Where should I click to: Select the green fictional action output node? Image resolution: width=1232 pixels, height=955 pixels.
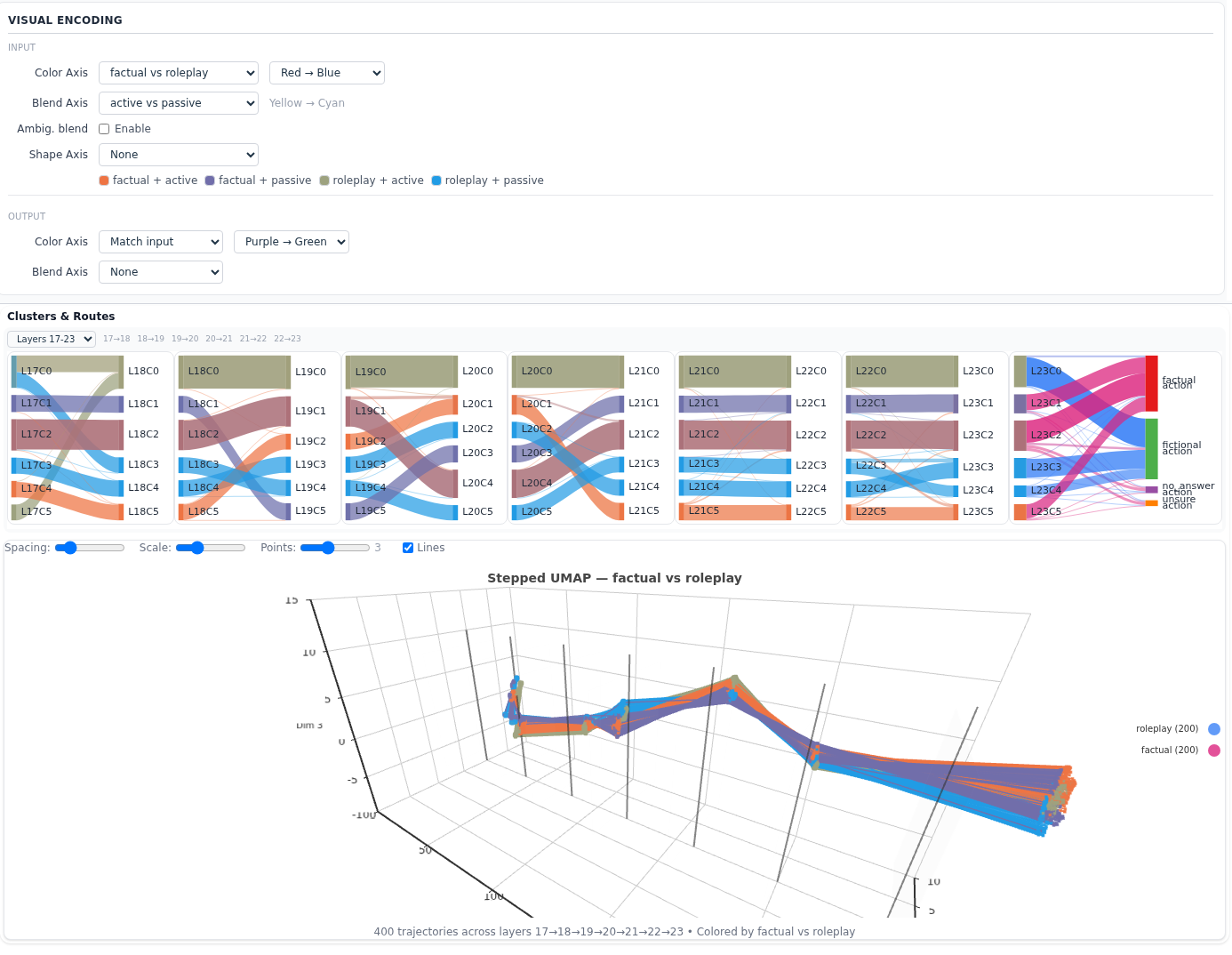pyautogui.click(x=1151, y=448)
